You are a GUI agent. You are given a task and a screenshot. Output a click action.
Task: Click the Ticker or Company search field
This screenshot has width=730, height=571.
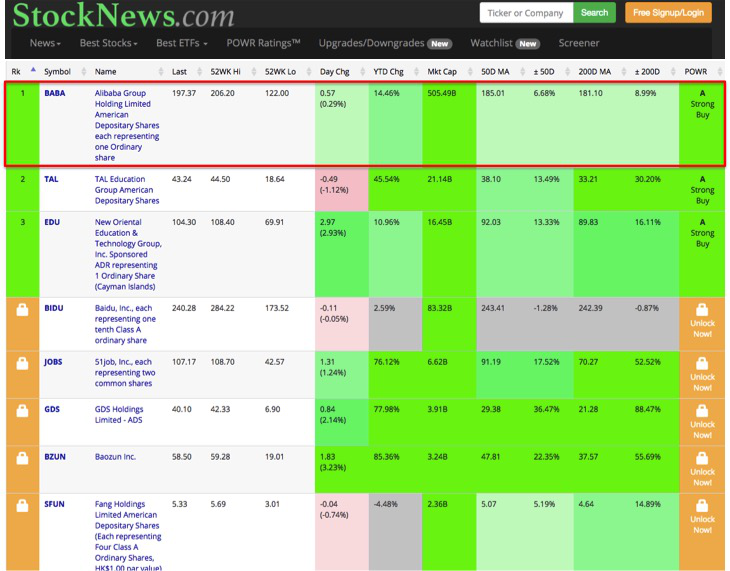[x=527, y=13]
